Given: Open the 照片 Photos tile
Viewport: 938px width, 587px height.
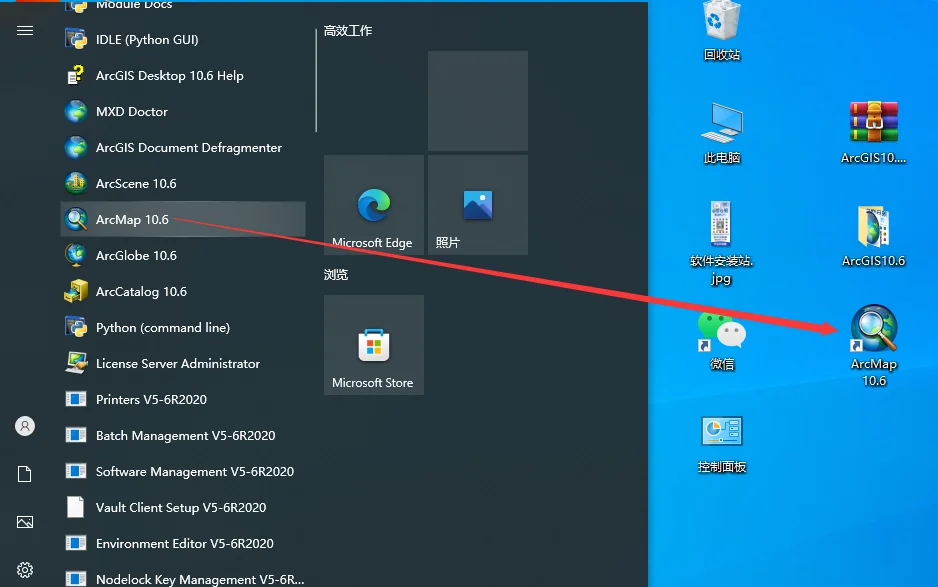Looking at the screenshot, I should (478, 205).
